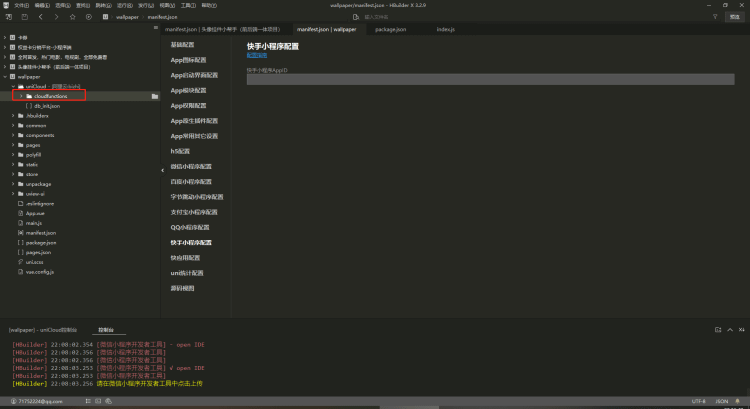Viewport: 750px width, 409px height.
Task: Click the blue config guide link under heading
Action: [x=257, y=55]
